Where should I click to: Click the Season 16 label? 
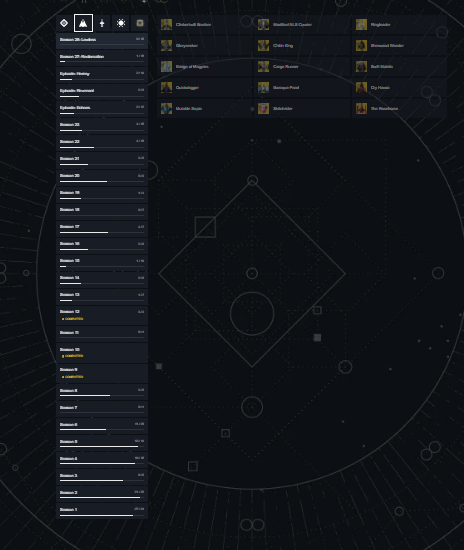[70, 243]
